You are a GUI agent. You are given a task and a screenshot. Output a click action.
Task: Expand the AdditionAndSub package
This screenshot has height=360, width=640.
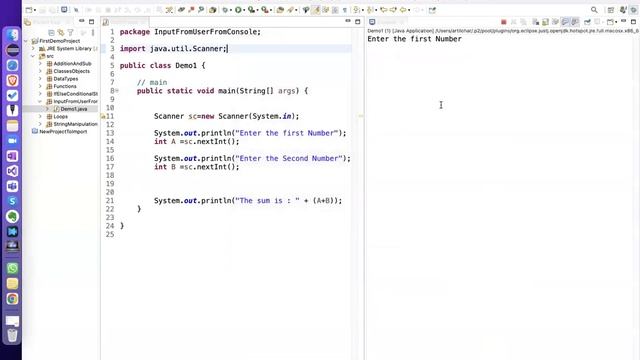point(40,64)
